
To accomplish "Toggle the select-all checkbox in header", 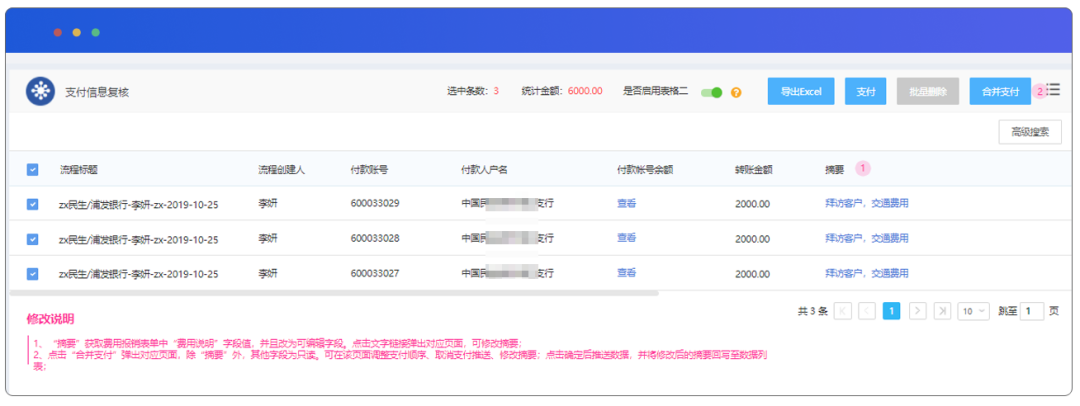I will (x=32, y=170).
